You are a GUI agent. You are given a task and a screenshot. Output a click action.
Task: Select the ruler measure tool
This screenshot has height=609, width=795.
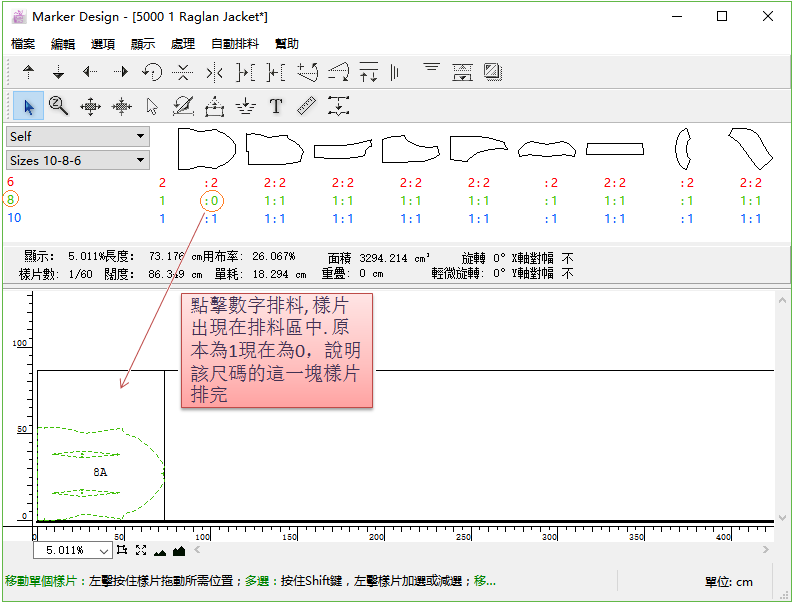tap(307, 106)
